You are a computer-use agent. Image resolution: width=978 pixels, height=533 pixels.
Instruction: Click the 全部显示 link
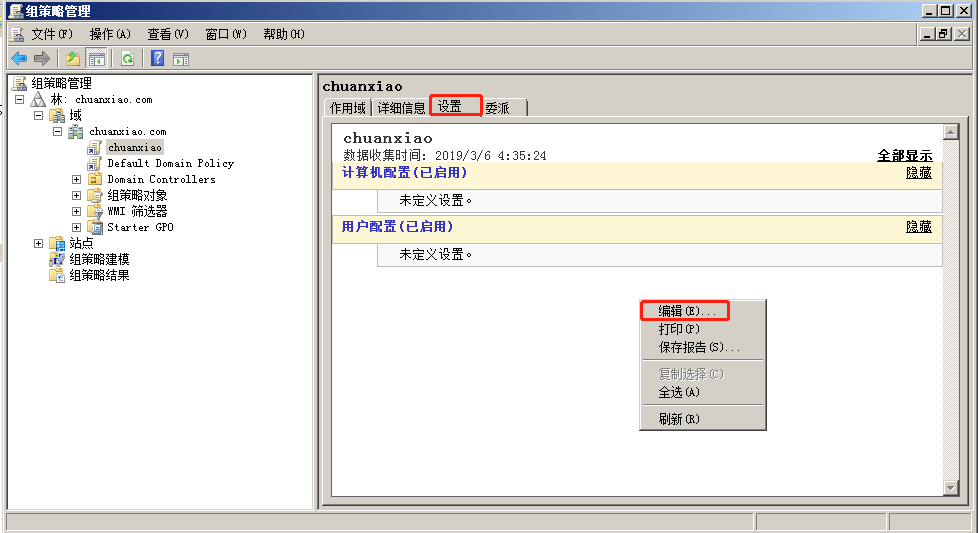(x=904, y=155)
